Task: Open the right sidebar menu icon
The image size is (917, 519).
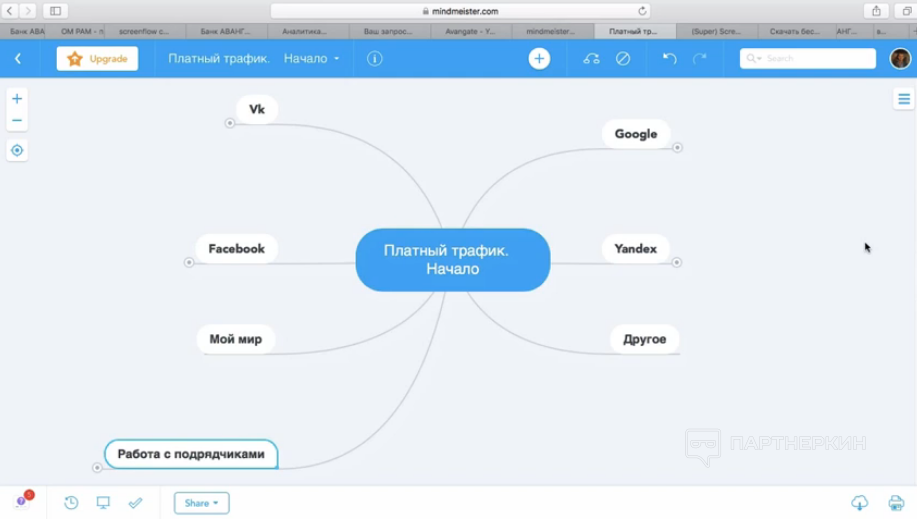Action: pos(904,99)
